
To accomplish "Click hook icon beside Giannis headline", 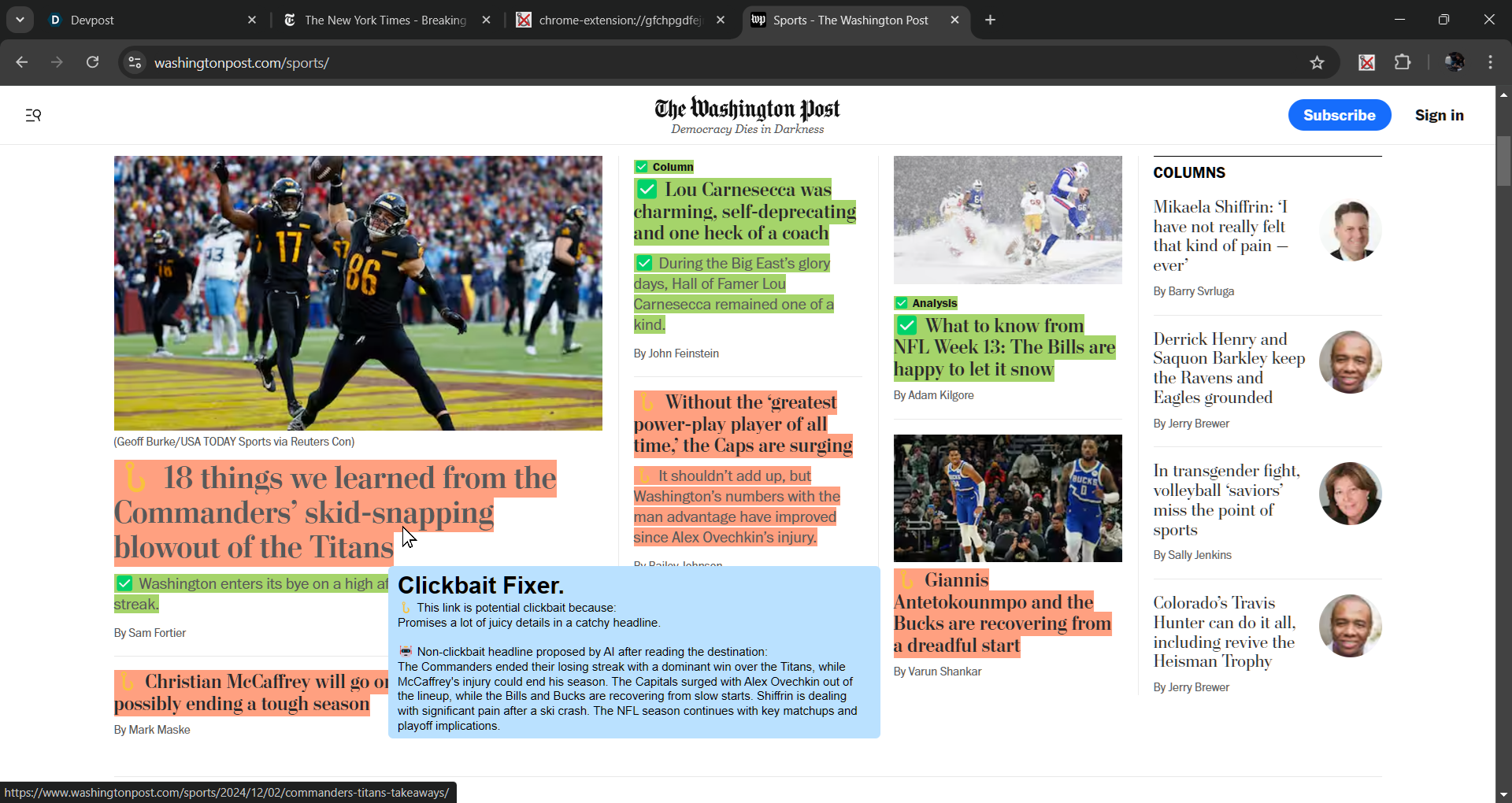I will 906,580.
